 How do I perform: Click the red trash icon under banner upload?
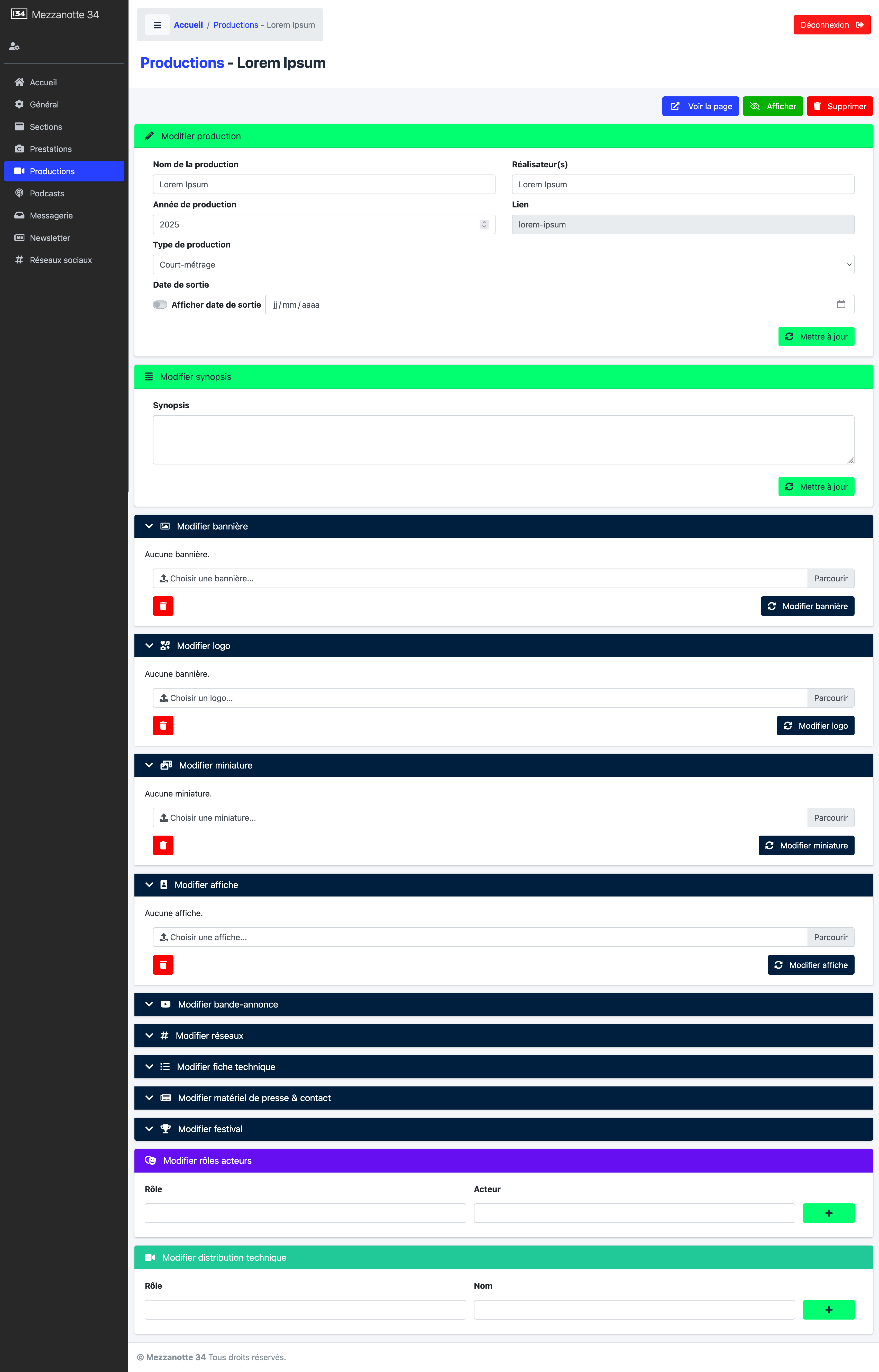[163, 606]
